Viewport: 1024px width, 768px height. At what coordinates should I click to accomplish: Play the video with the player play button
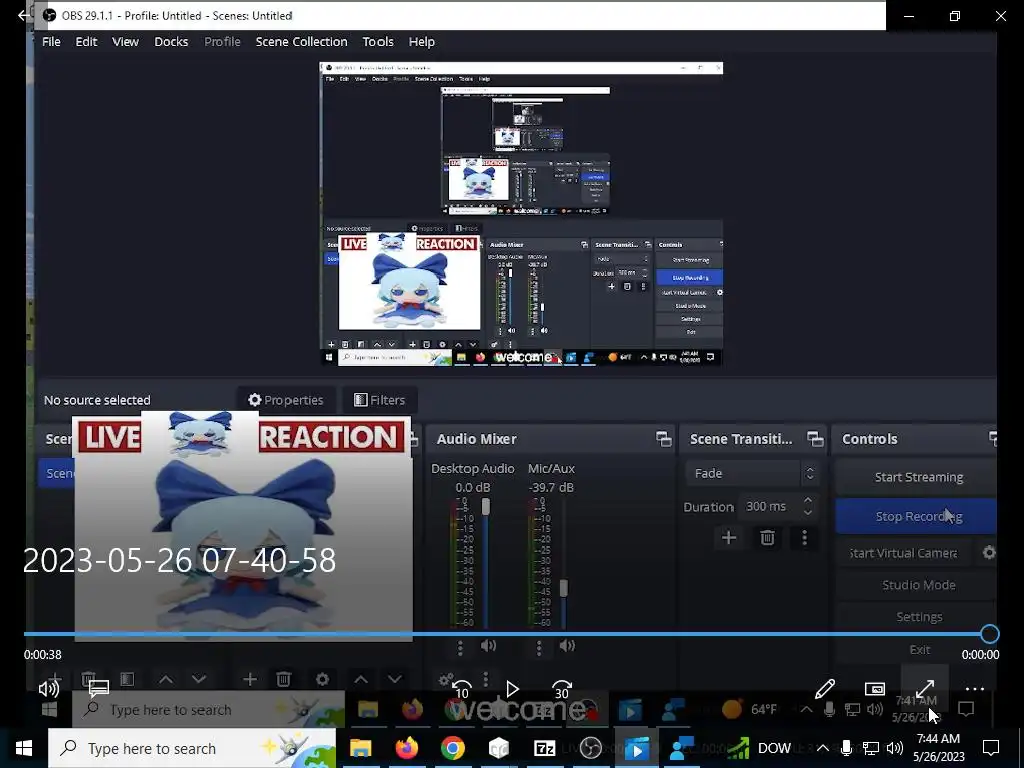[x=512, y=689]
